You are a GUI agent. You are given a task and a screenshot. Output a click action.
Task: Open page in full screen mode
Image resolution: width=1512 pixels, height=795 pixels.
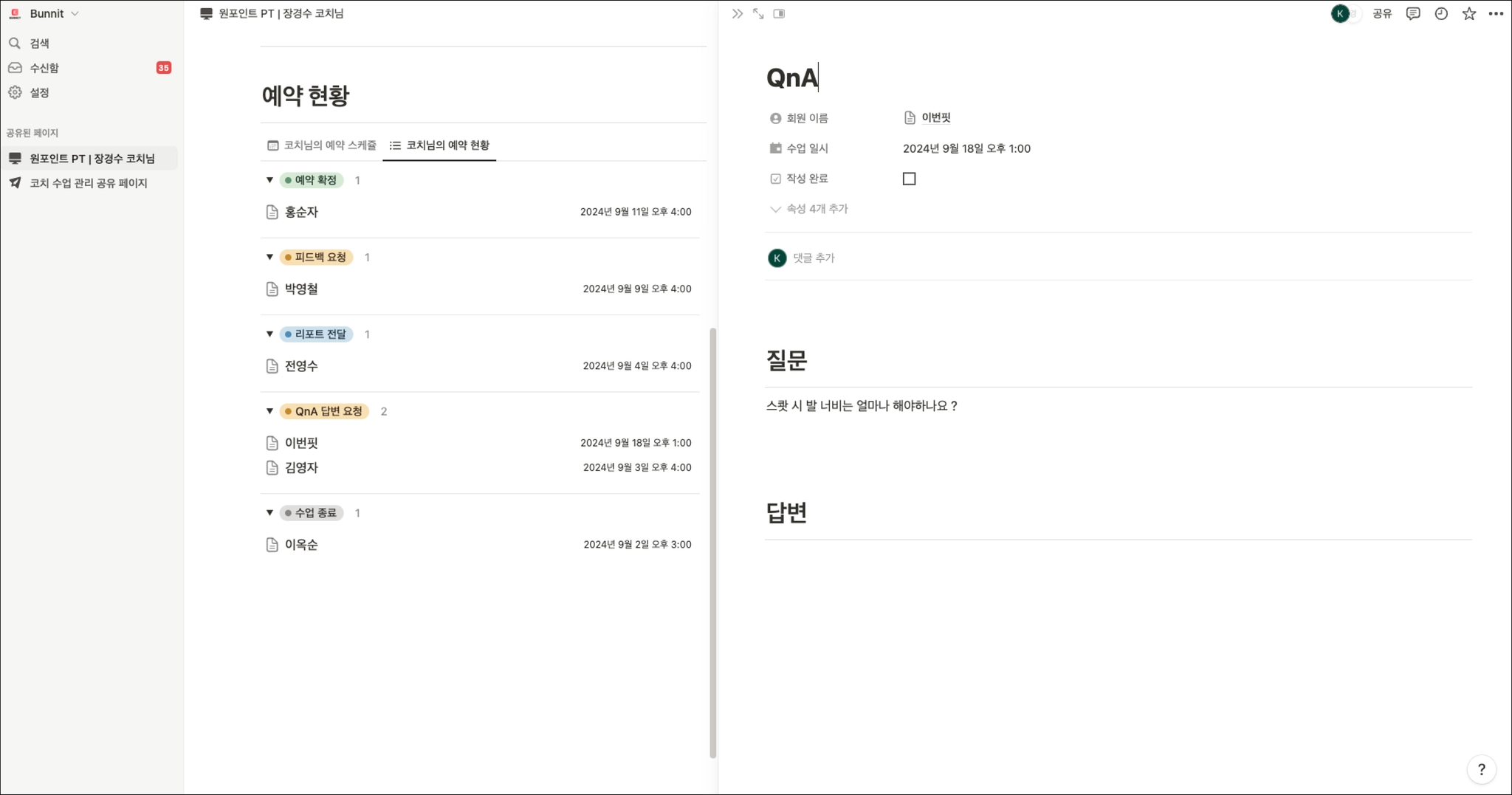[x=758, y=14]
